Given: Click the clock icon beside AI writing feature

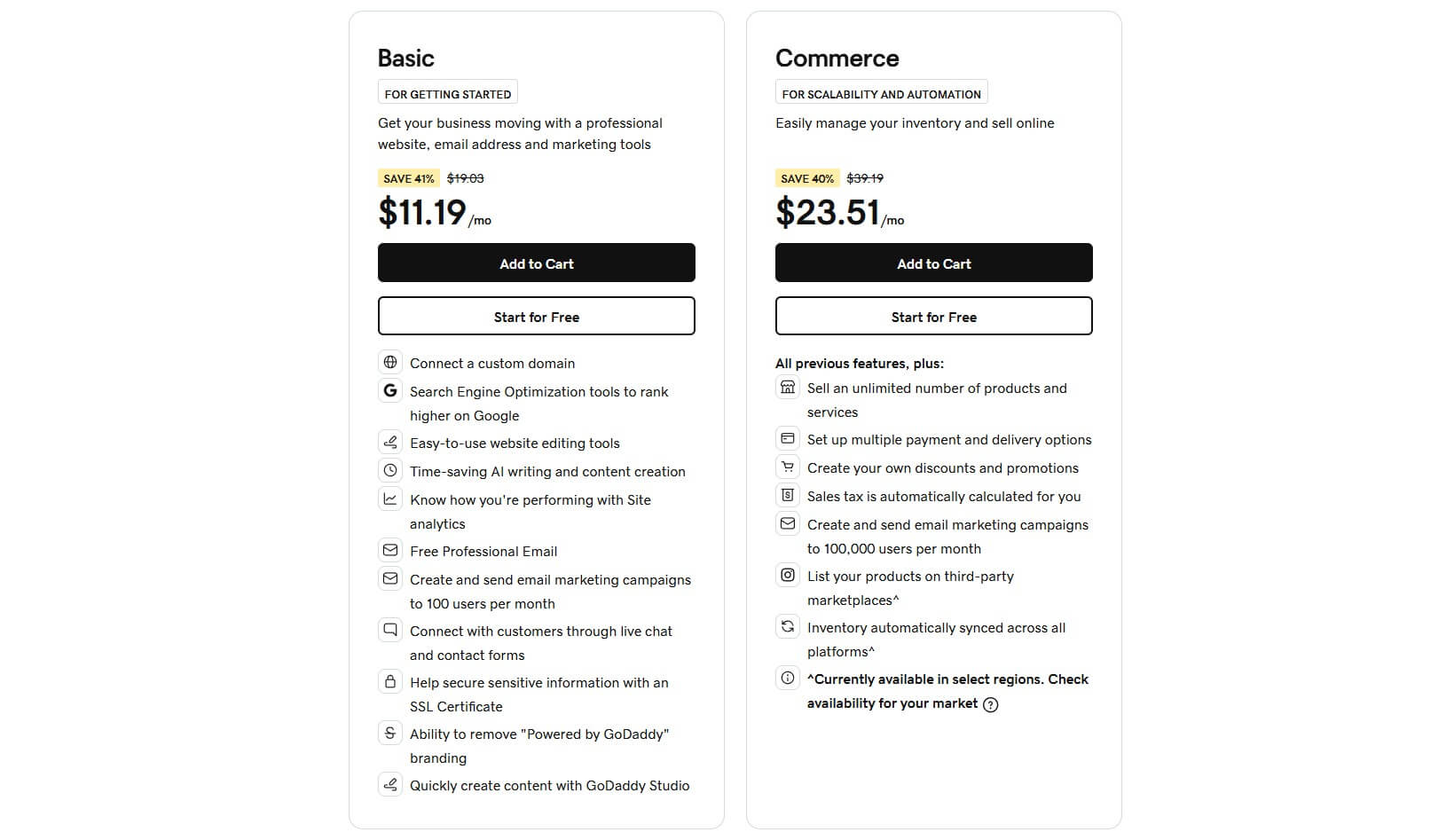Looking at the screenshot, I should pyautogui.click(x=390, y=470).
